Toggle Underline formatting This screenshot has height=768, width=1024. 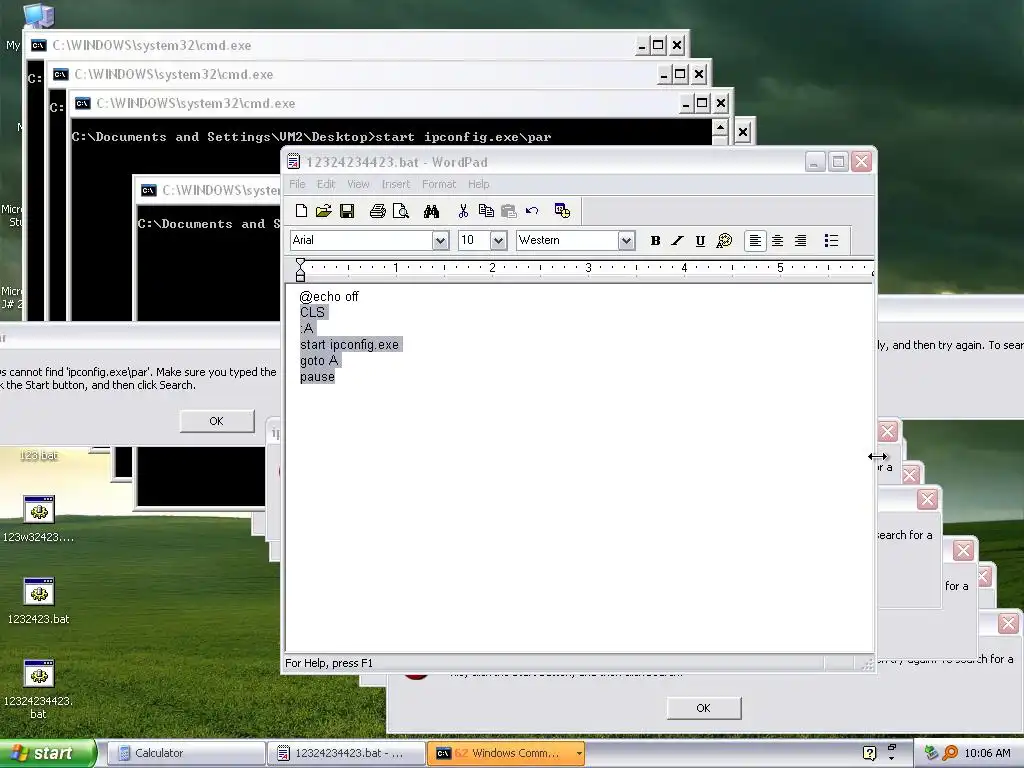[700, 240]
